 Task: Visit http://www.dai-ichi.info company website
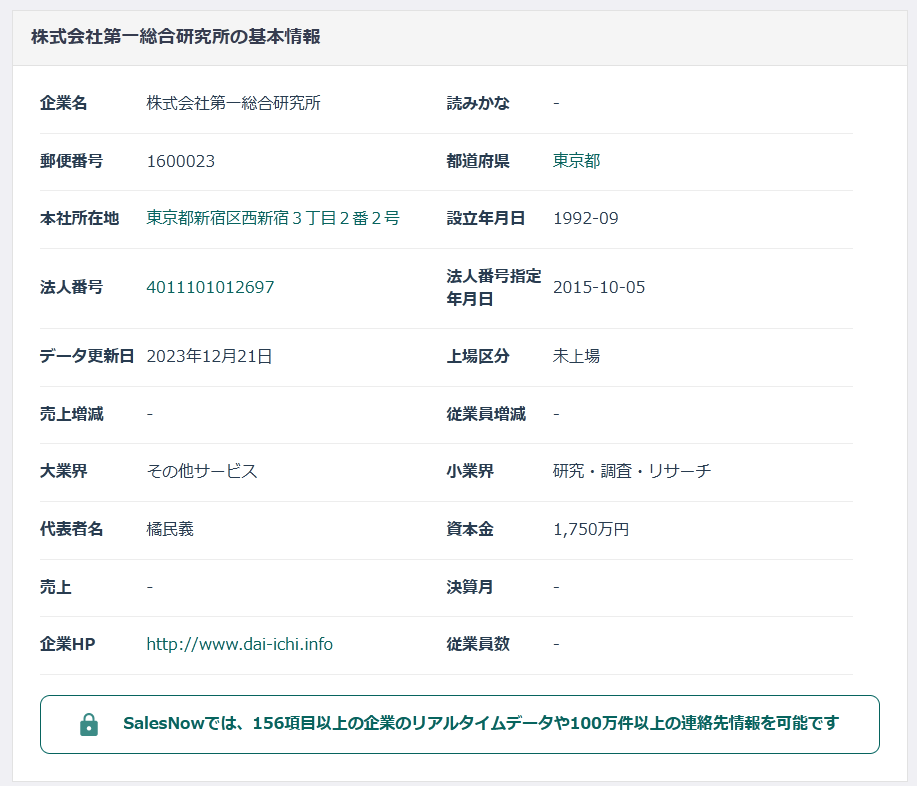(239, 644)
